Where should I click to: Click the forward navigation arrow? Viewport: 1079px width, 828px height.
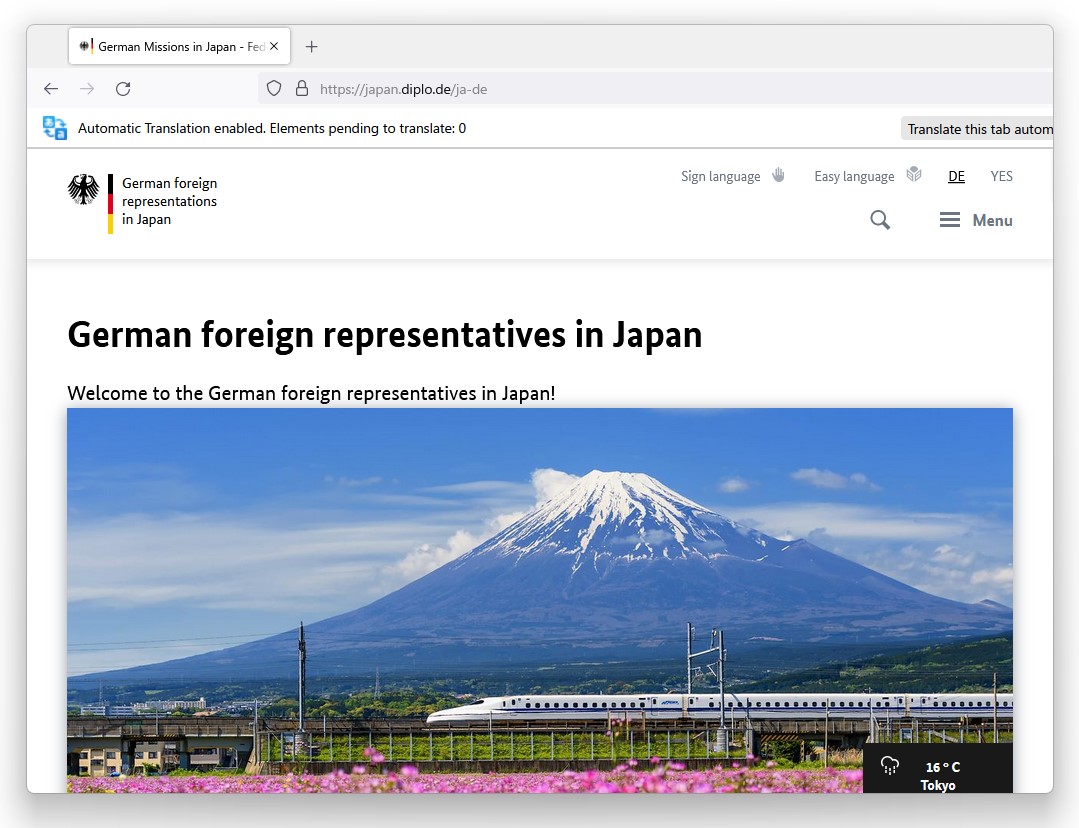pyautogui.click(x=87, y=88)
